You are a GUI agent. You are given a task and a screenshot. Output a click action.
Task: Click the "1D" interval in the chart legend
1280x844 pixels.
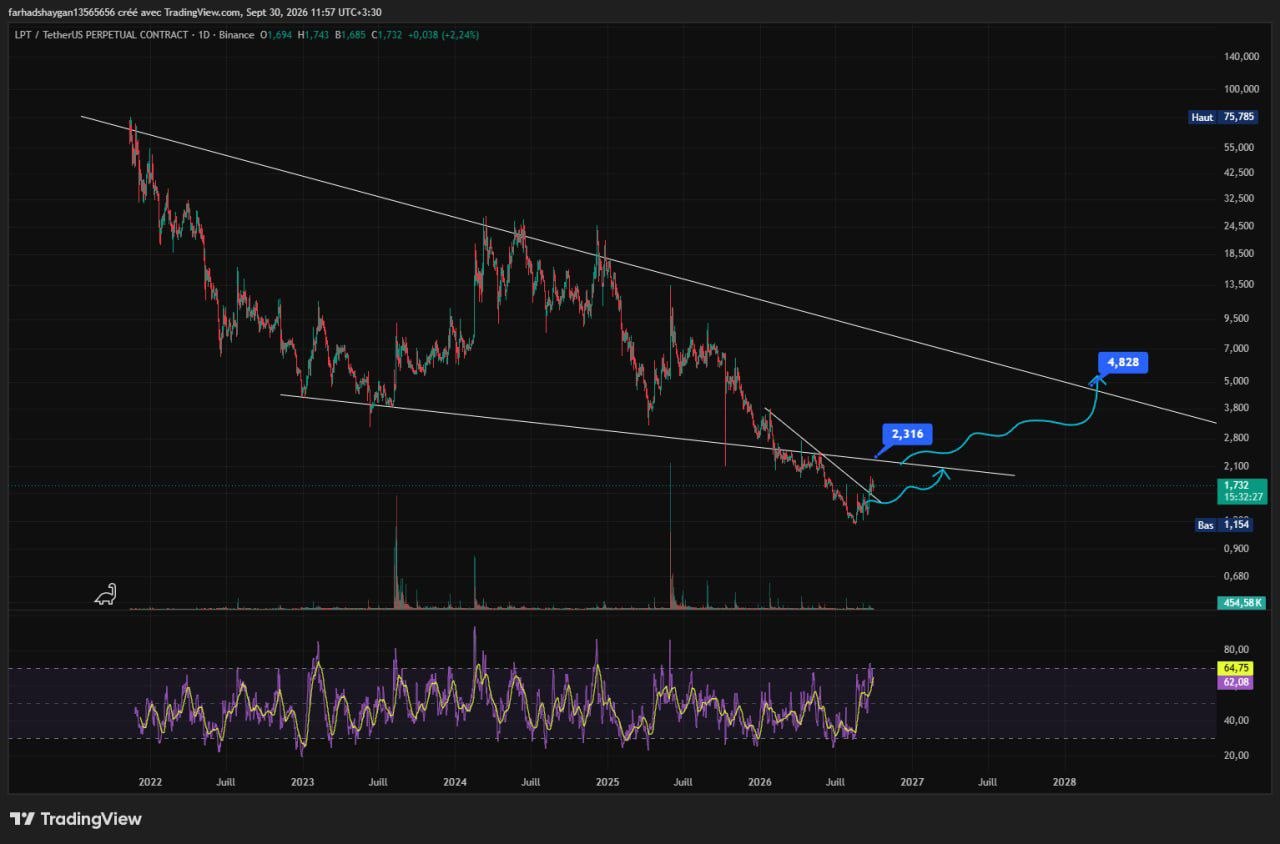tap(206, 35)
